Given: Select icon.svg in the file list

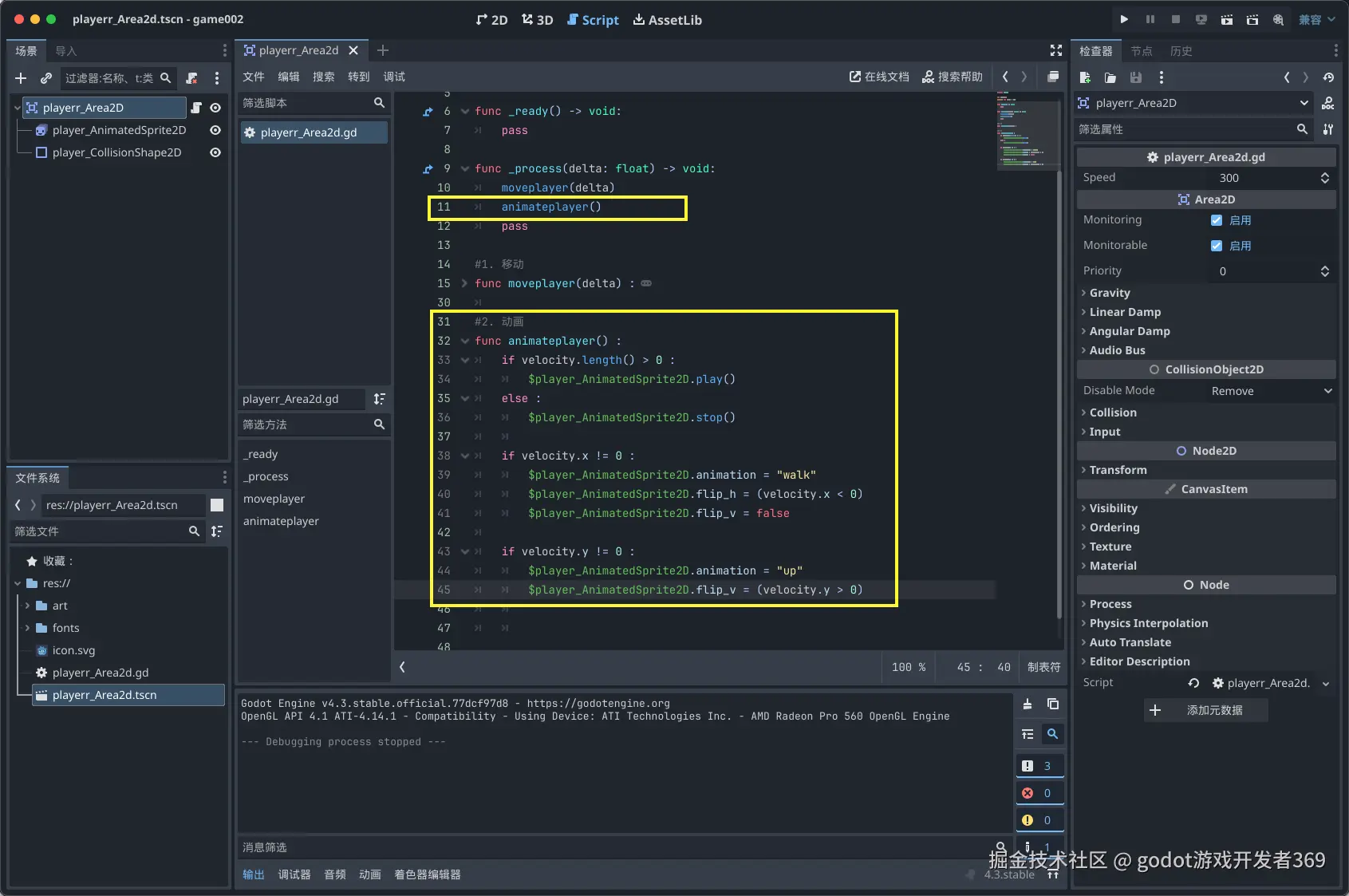Looking at the screenshot, I should (x=73, y=650).
